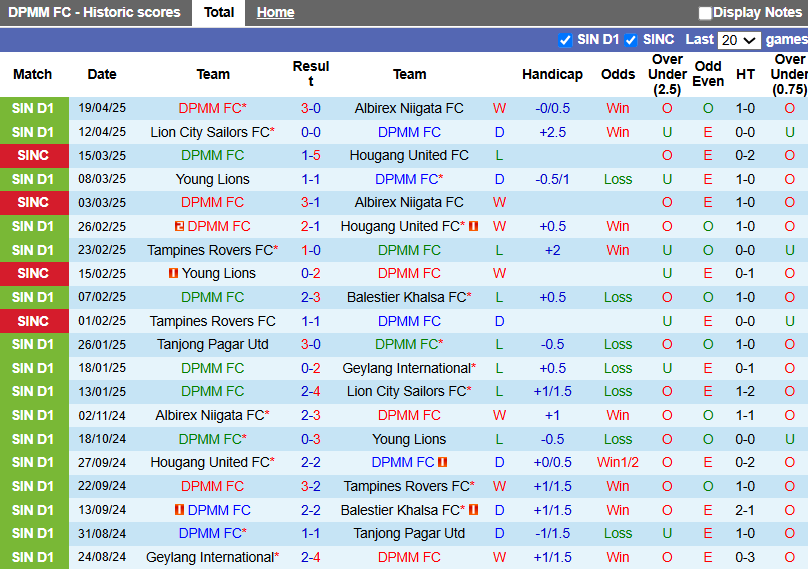The image size is (808, 569).
Task: Click red card icon before Young Lions 15/02/25
Action: (173, 273)
